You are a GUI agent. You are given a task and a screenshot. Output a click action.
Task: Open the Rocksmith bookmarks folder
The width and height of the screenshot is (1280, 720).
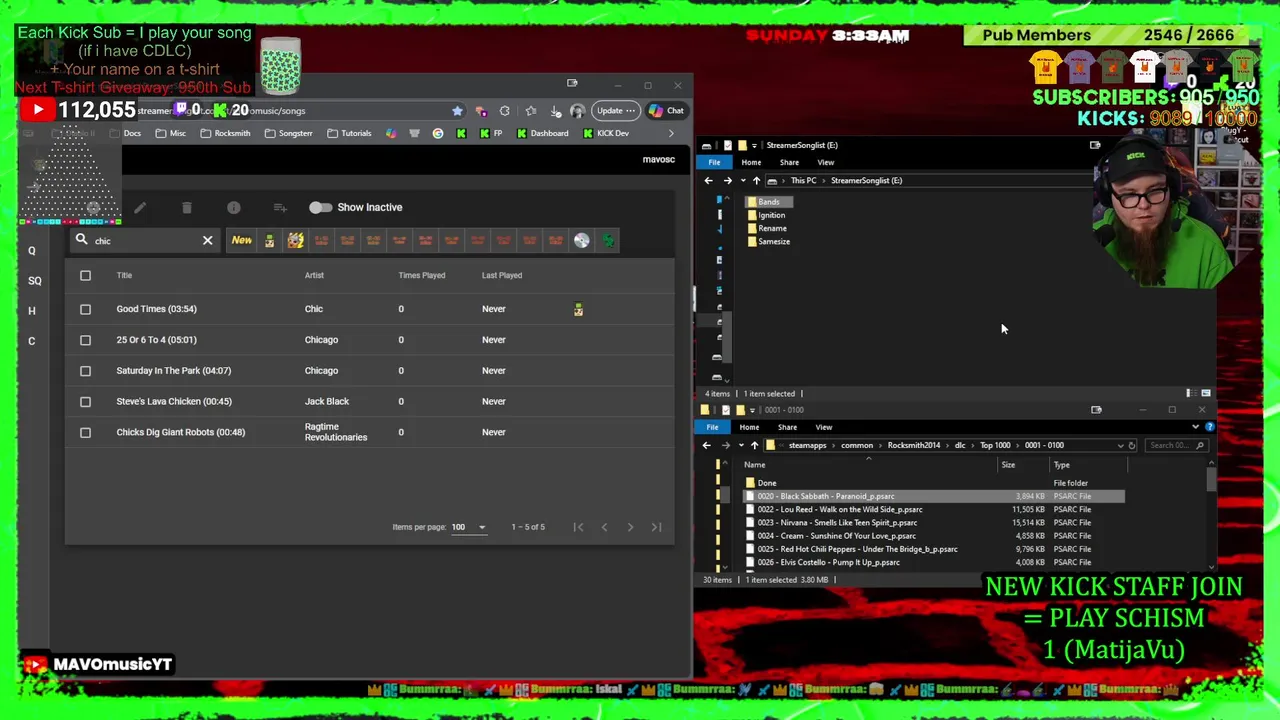pyautogui.click(x=225, y=133)
